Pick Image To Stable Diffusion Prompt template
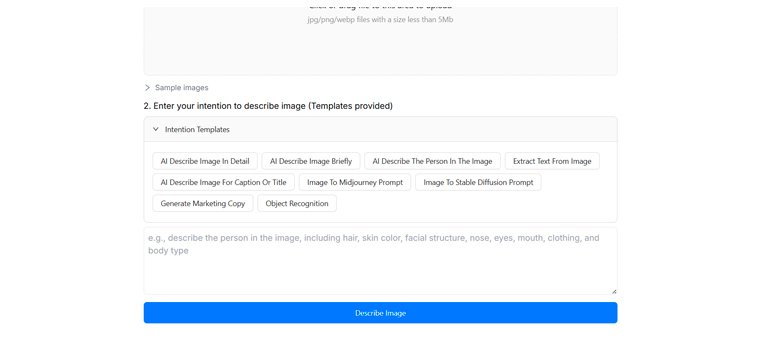The height and width of the screenshot is (360, 760). pos(478,182)
